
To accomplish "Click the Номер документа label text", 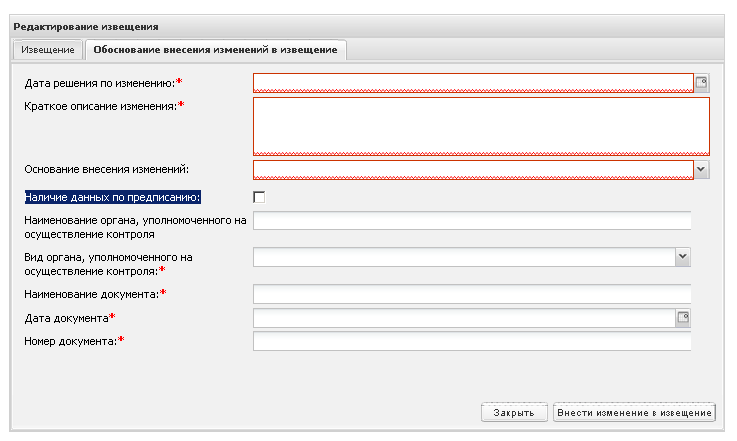I will [70, 341].
